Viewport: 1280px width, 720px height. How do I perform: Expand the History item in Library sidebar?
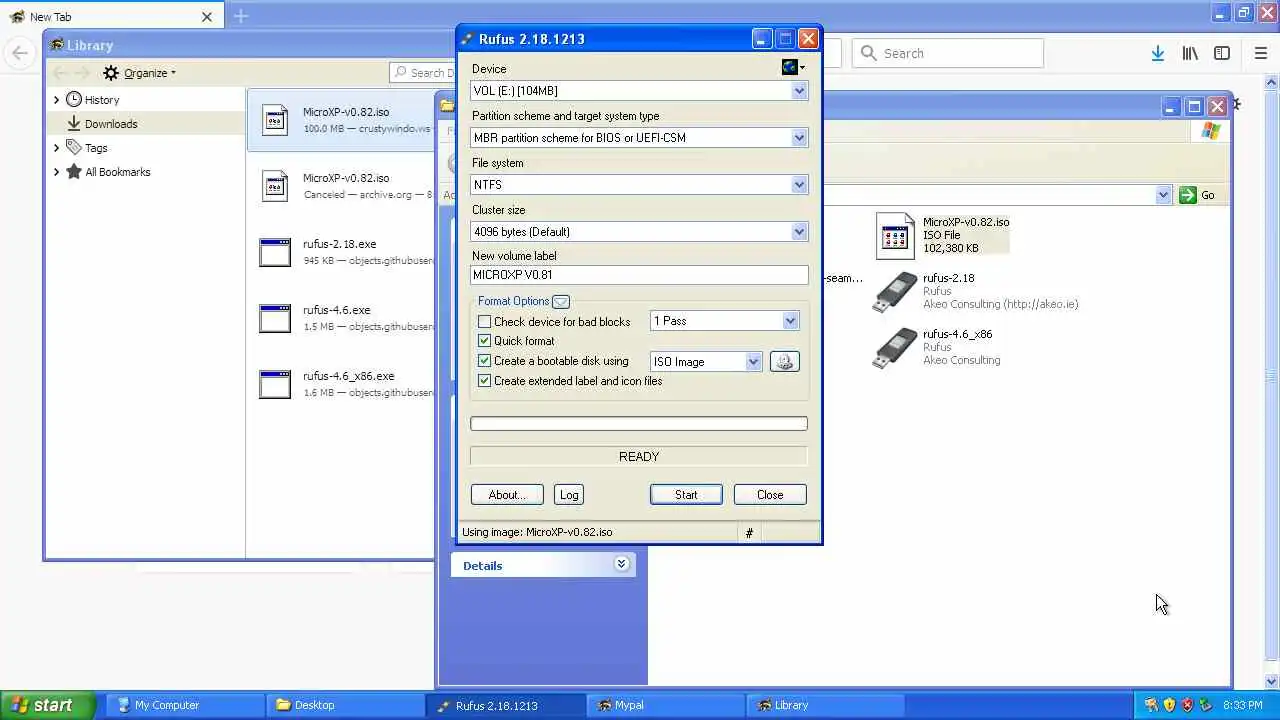(57, 100)
